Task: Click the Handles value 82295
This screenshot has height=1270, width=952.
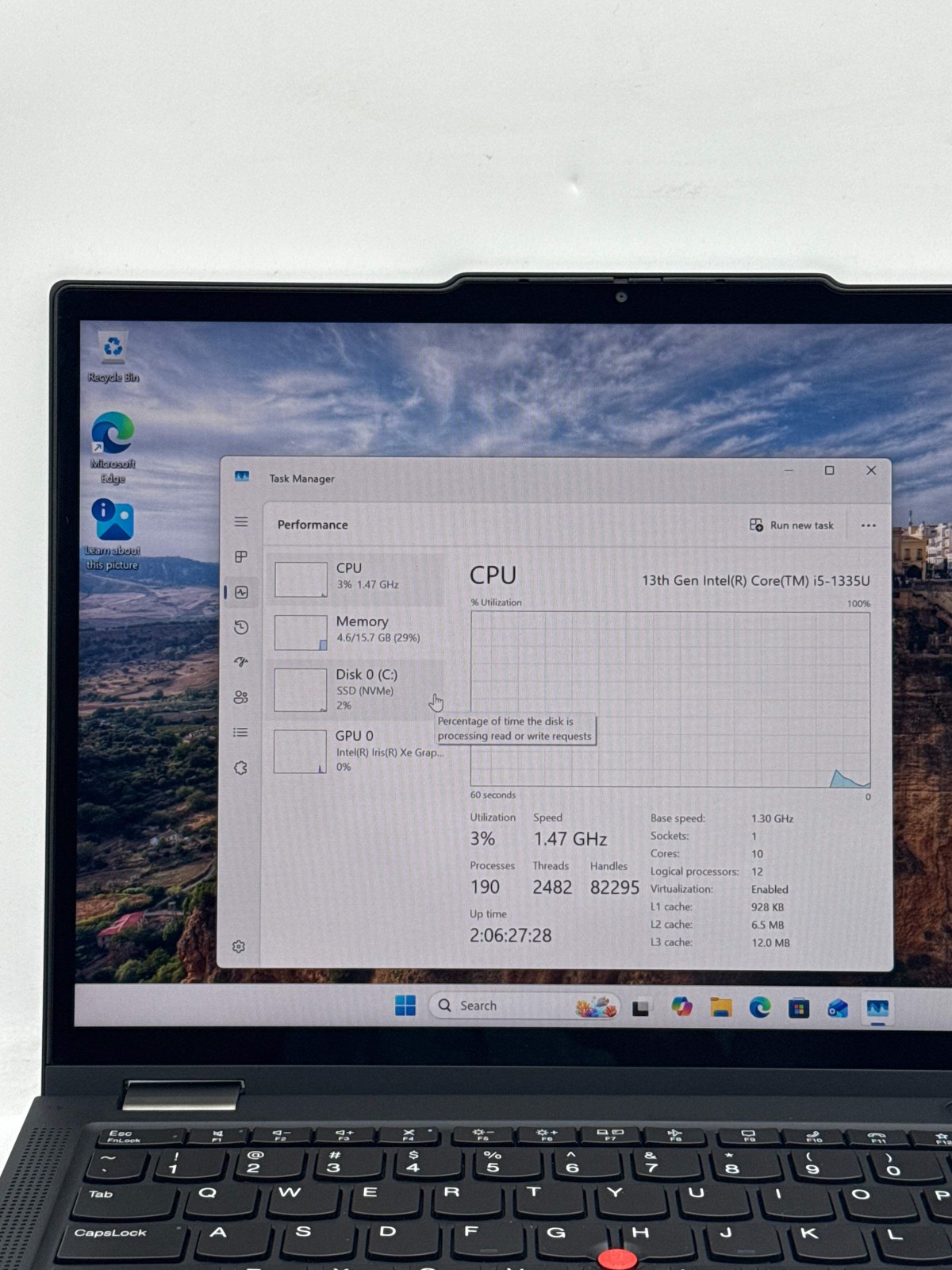Action: click(x=614, y=887)
